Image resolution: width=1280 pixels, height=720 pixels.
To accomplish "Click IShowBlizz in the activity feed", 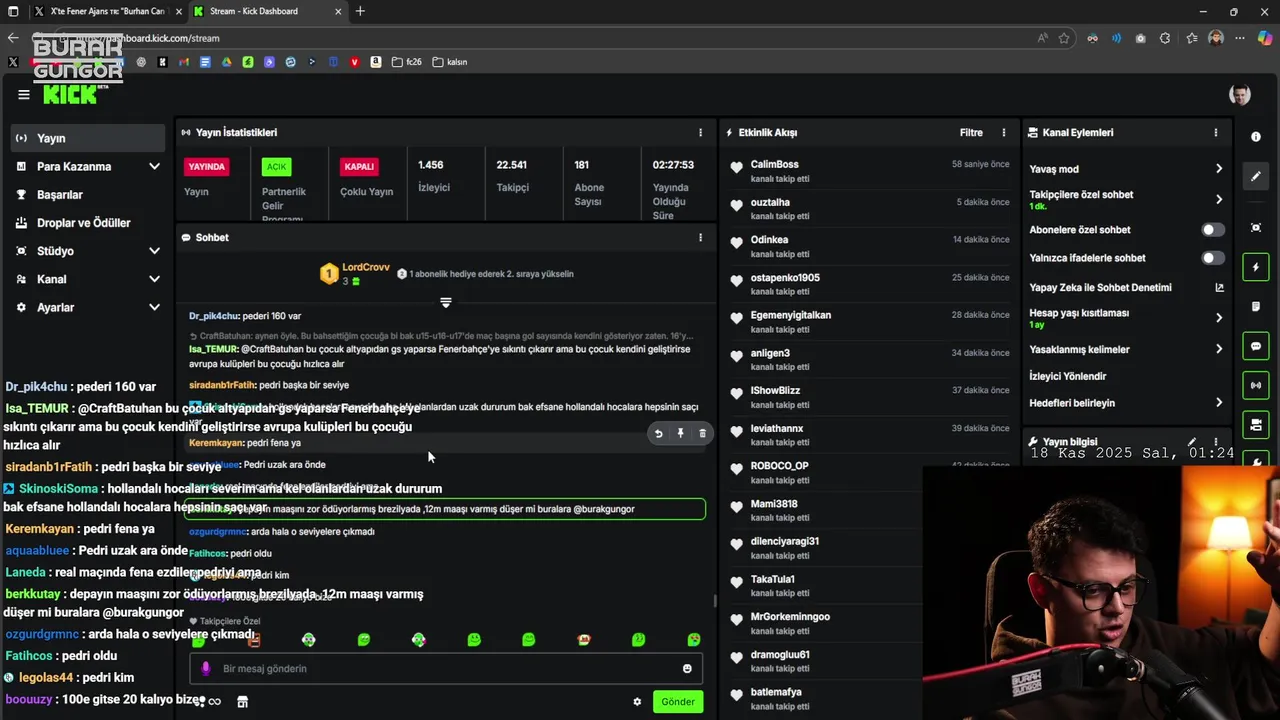I will click(776, 391).
